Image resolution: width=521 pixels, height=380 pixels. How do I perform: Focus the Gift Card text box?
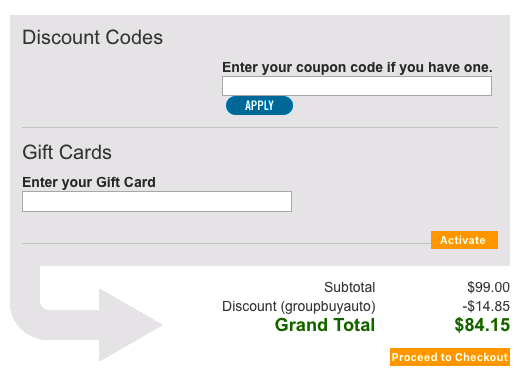[x=157, y=201]
